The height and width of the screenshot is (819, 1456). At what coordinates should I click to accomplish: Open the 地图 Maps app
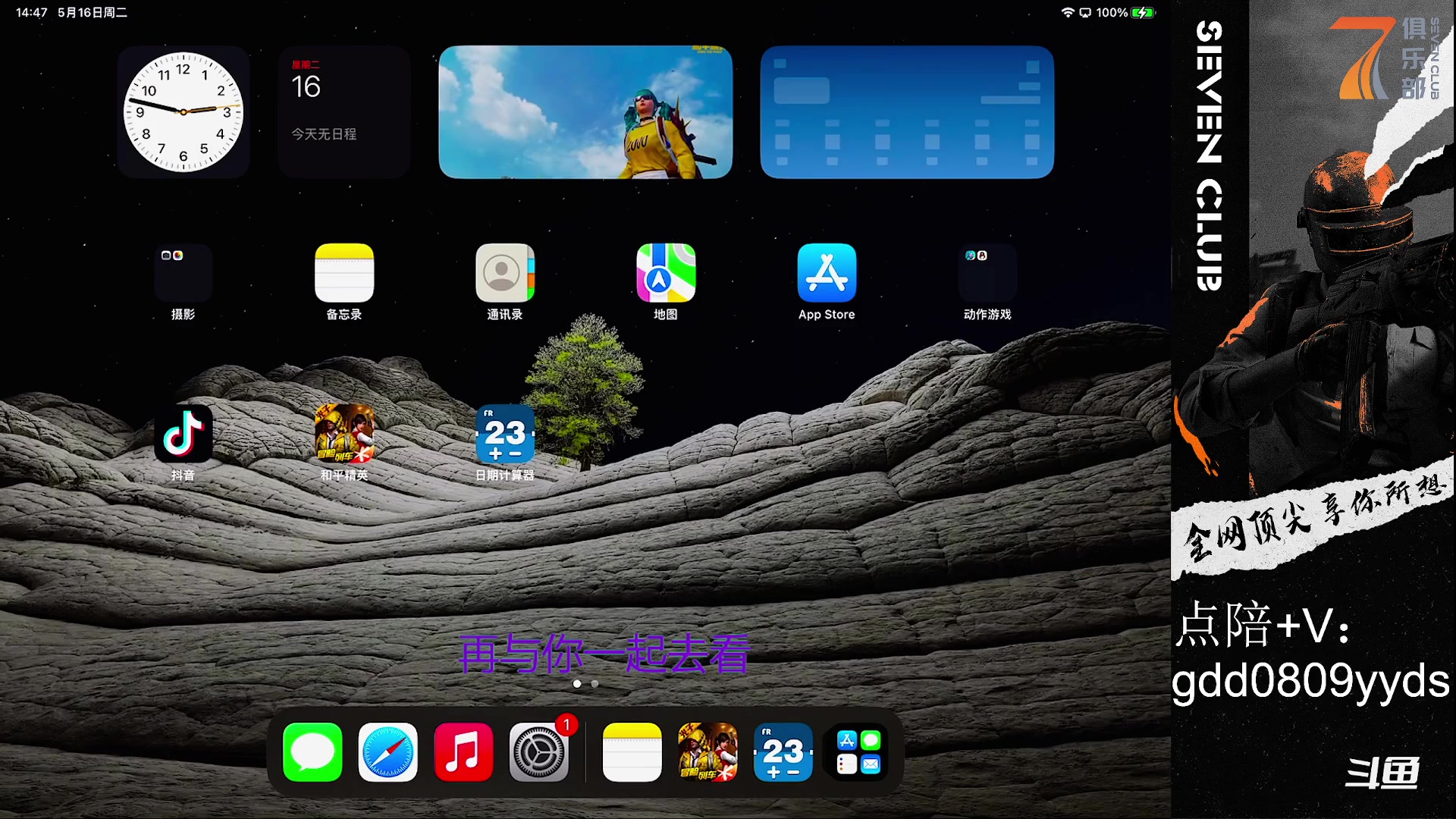tap(666, 273)
